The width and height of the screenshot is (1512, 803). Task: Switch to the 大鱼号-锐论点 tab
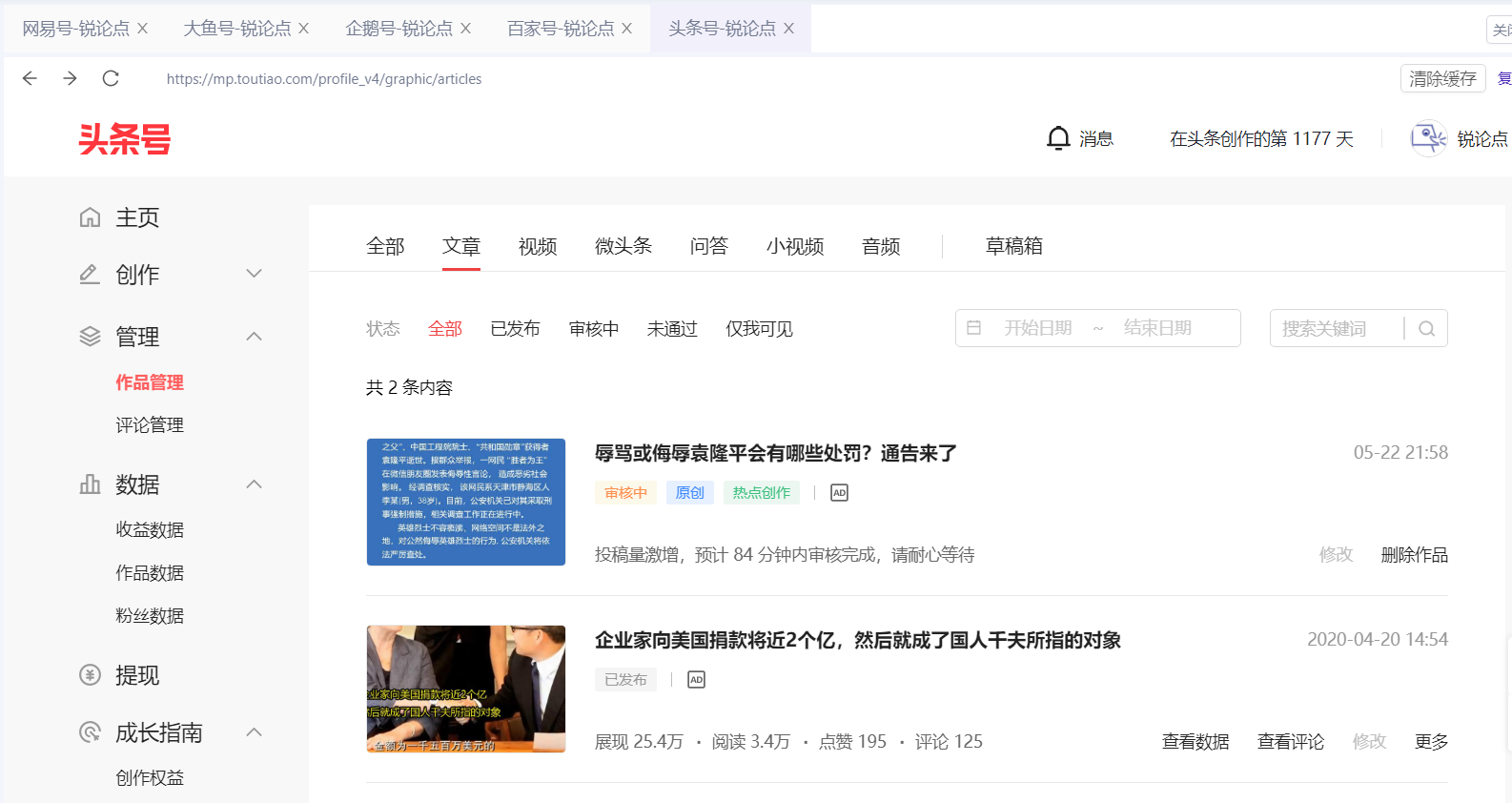click(x=236, y=29)
